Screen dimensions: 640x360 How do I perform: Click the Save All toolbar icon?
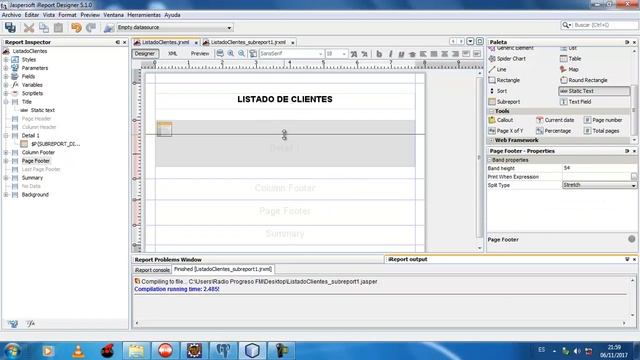pyautogui.click(x=10, y=27)
